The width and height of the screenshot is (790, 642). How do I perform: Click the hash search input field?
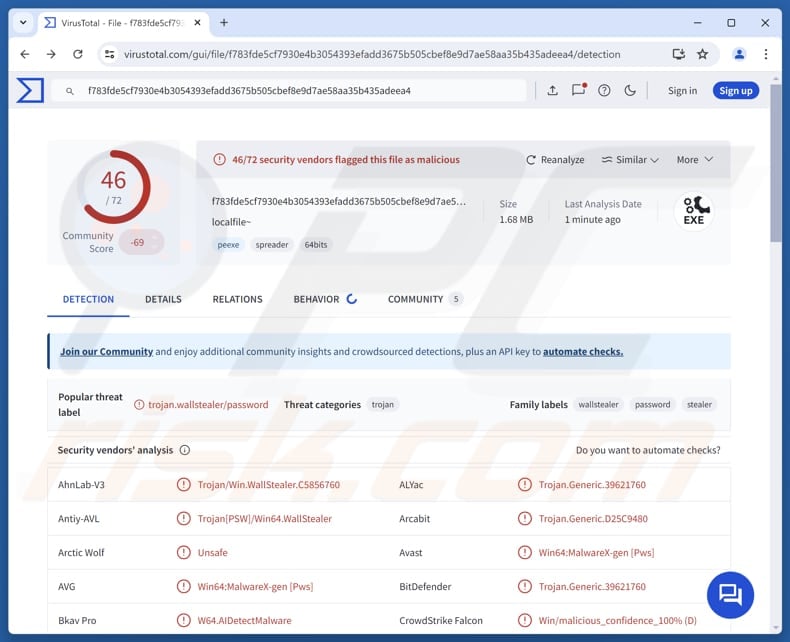[289, 91]
